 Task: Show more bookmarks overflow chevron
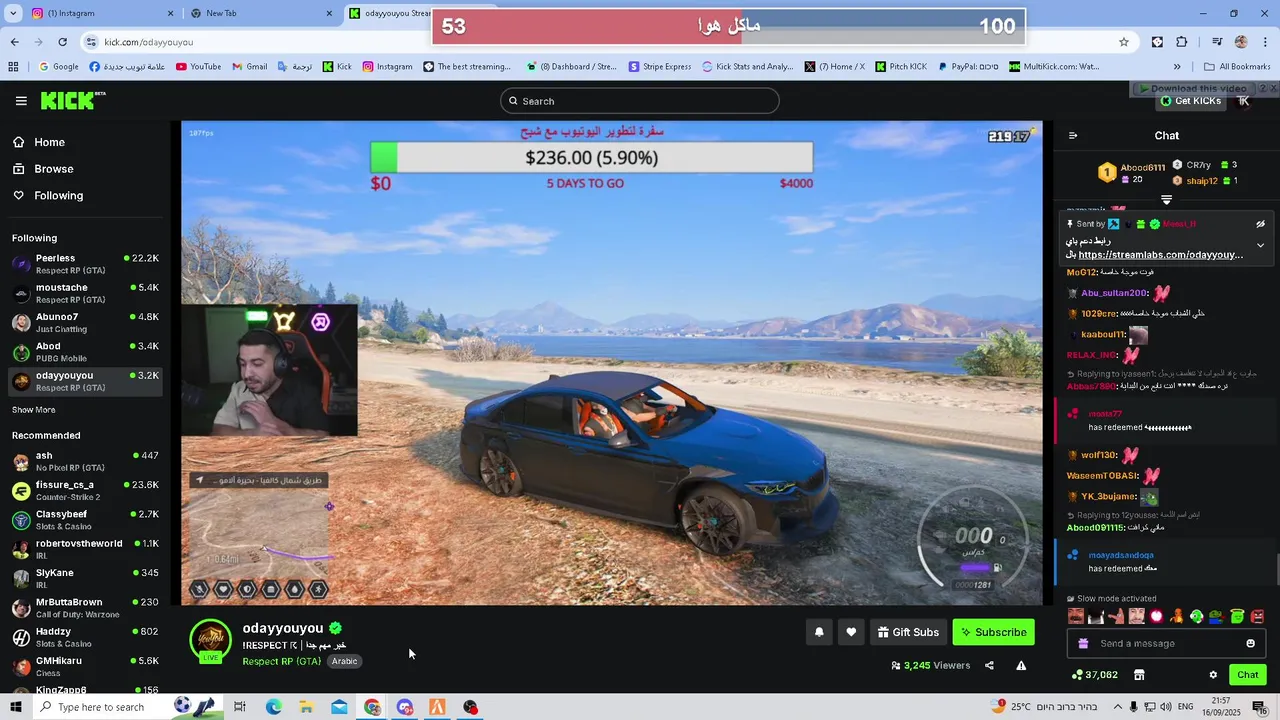(1177, 67)
